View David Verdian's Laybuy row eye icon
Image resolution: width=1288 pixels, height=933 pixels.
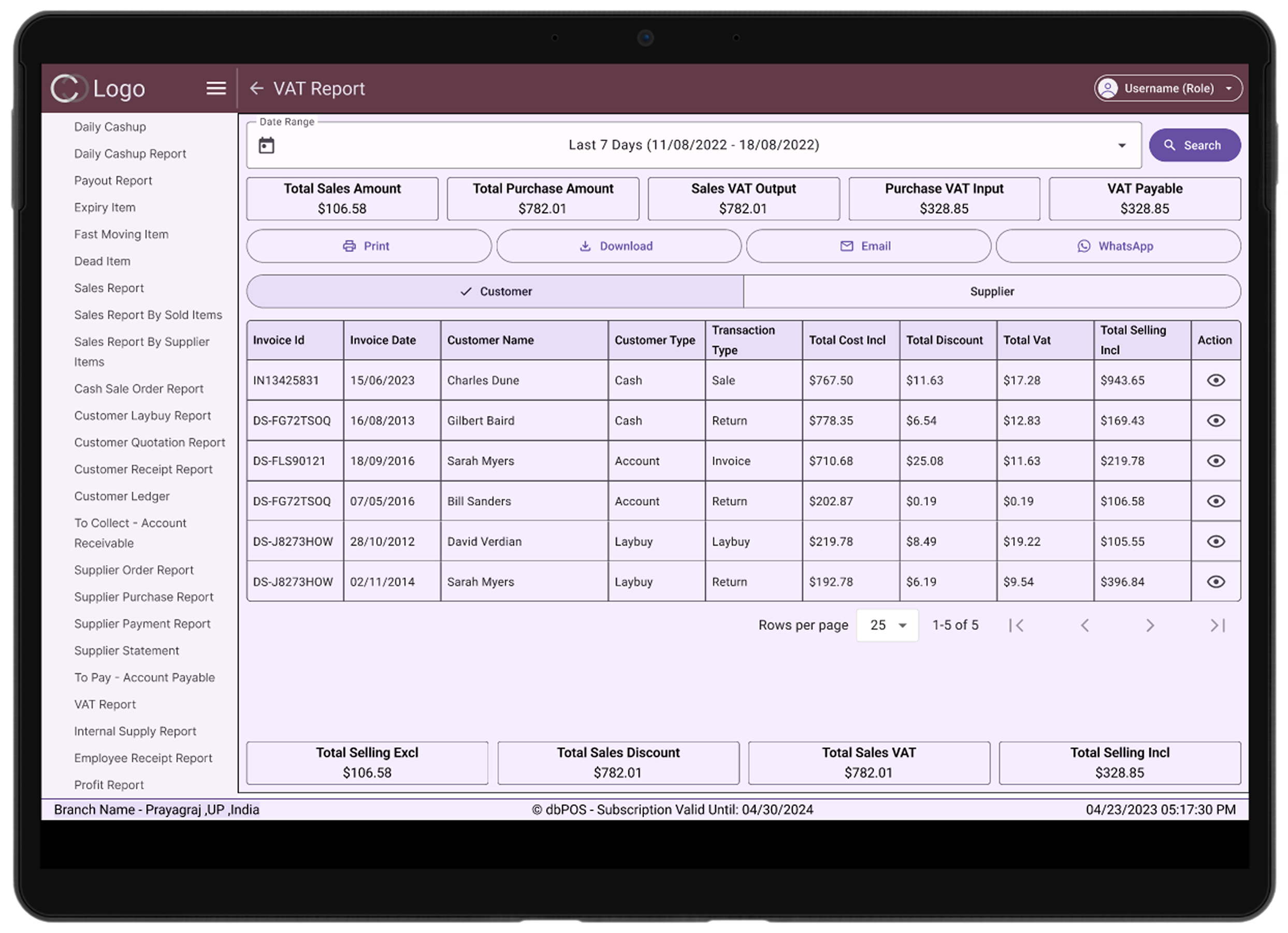point(1215,541)
